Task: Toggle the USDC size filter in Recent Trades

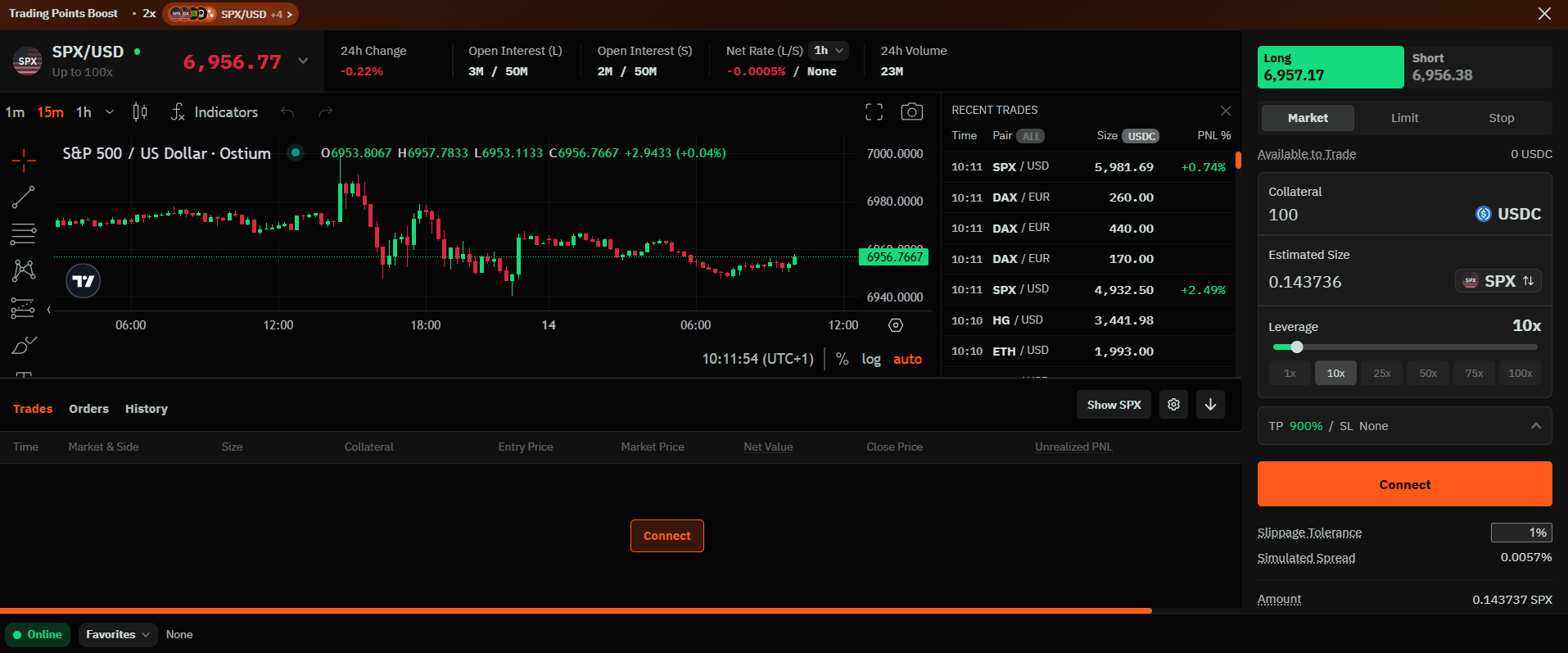Action: click(x=1141, y=136)
